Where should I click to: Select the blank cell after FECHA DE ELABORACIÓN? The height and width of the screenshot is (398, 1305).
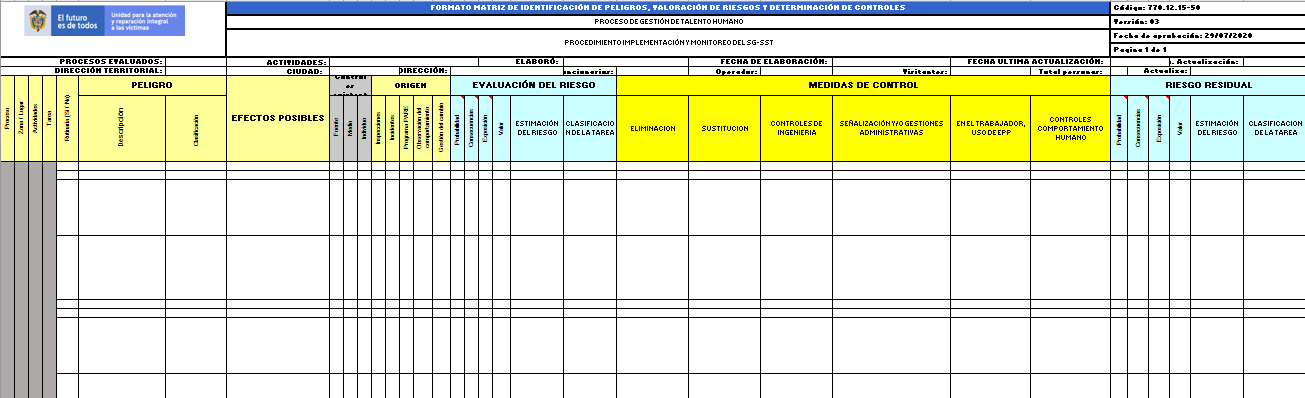[x=892, y=62]
